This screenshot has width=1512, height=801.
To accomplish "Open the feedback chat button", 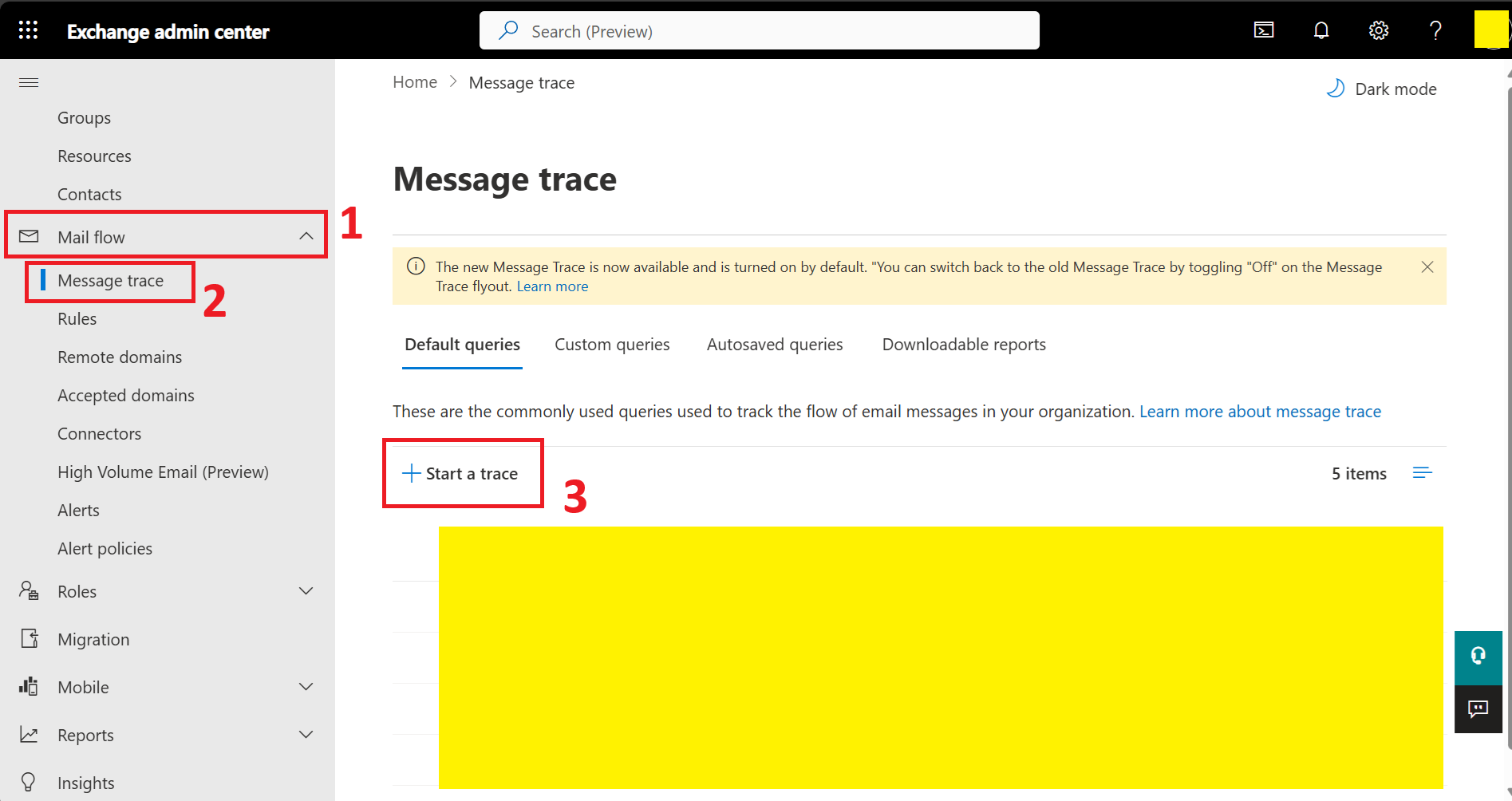I will [1478, 708].
